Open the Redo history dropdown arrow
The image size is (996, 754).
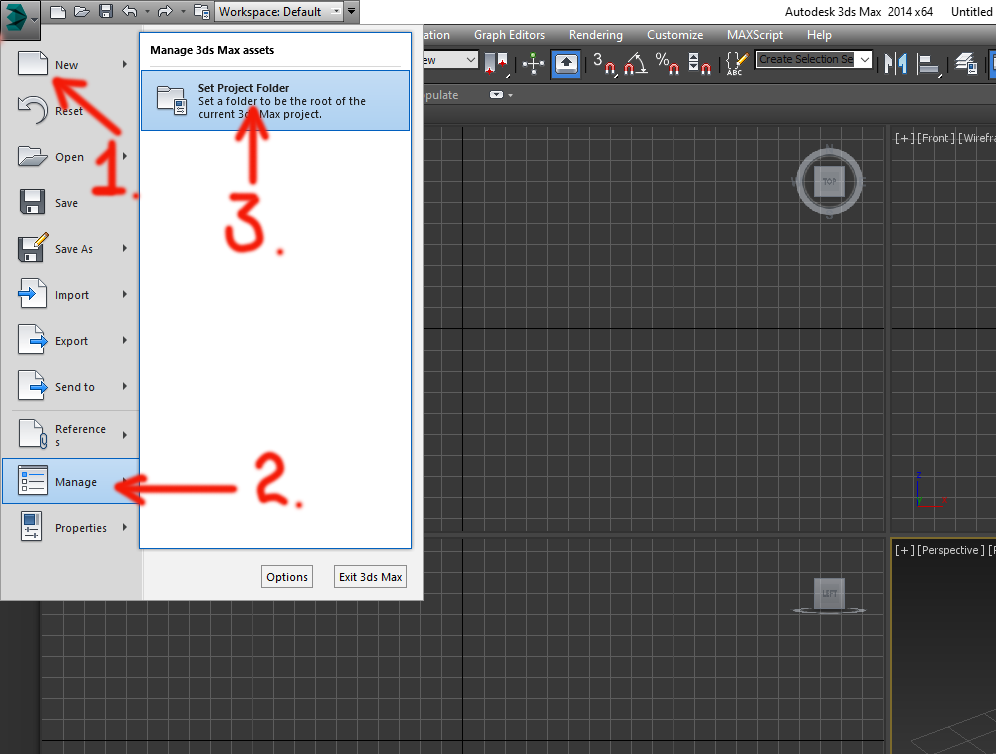click(183, 11)
